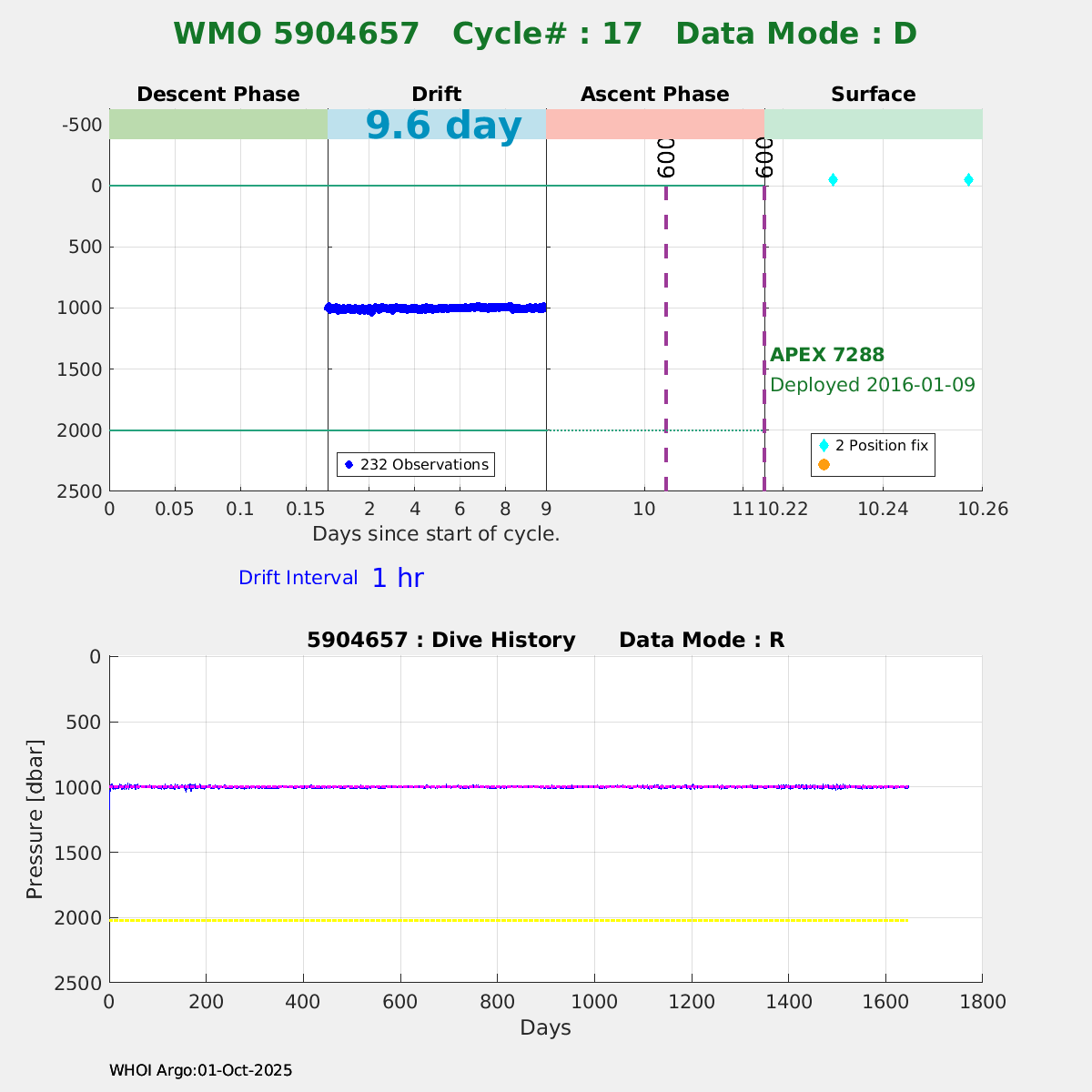Click the 1 hr drift interval value
The width and height of the screenshot is (1092, 1092).
[x=398, y=579]
